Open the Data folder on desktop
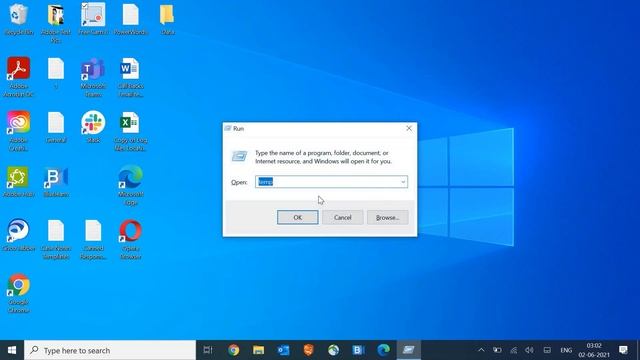This screenshot has height=360, width=640. tap(167, 19)
